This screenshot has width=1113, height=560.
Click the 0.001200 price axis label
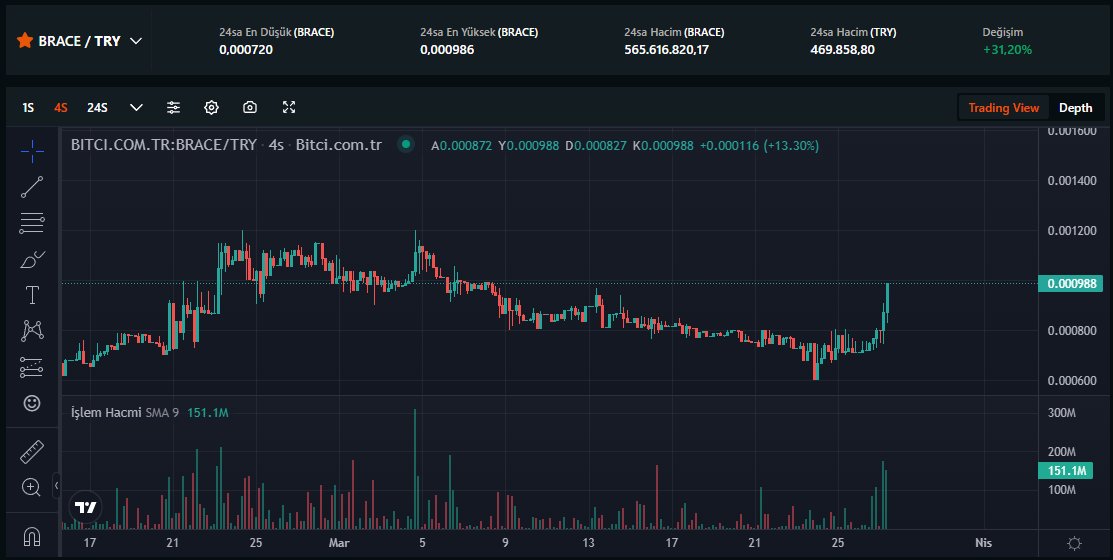point(1072,231)
